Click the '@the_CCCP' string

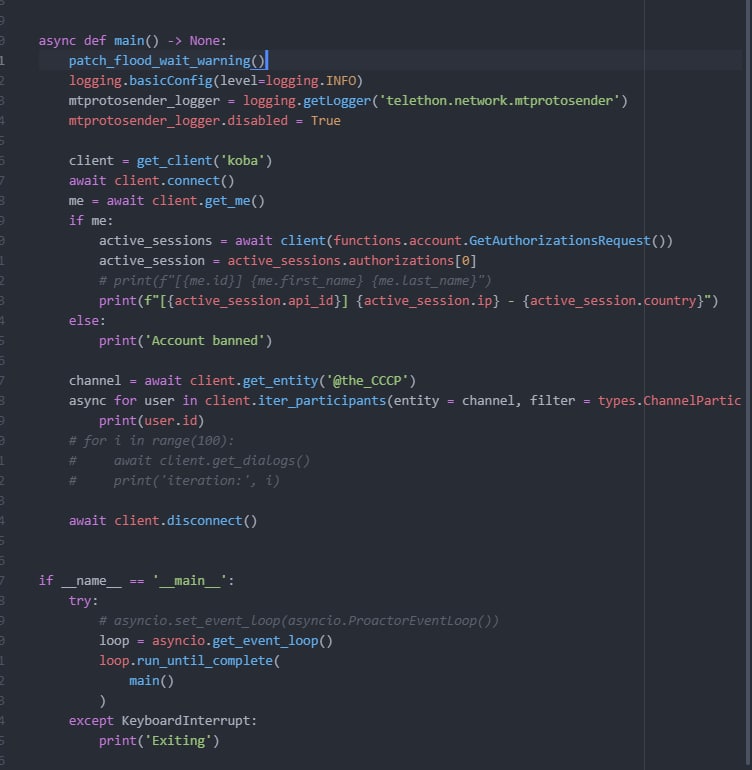(x=367, y=381)
